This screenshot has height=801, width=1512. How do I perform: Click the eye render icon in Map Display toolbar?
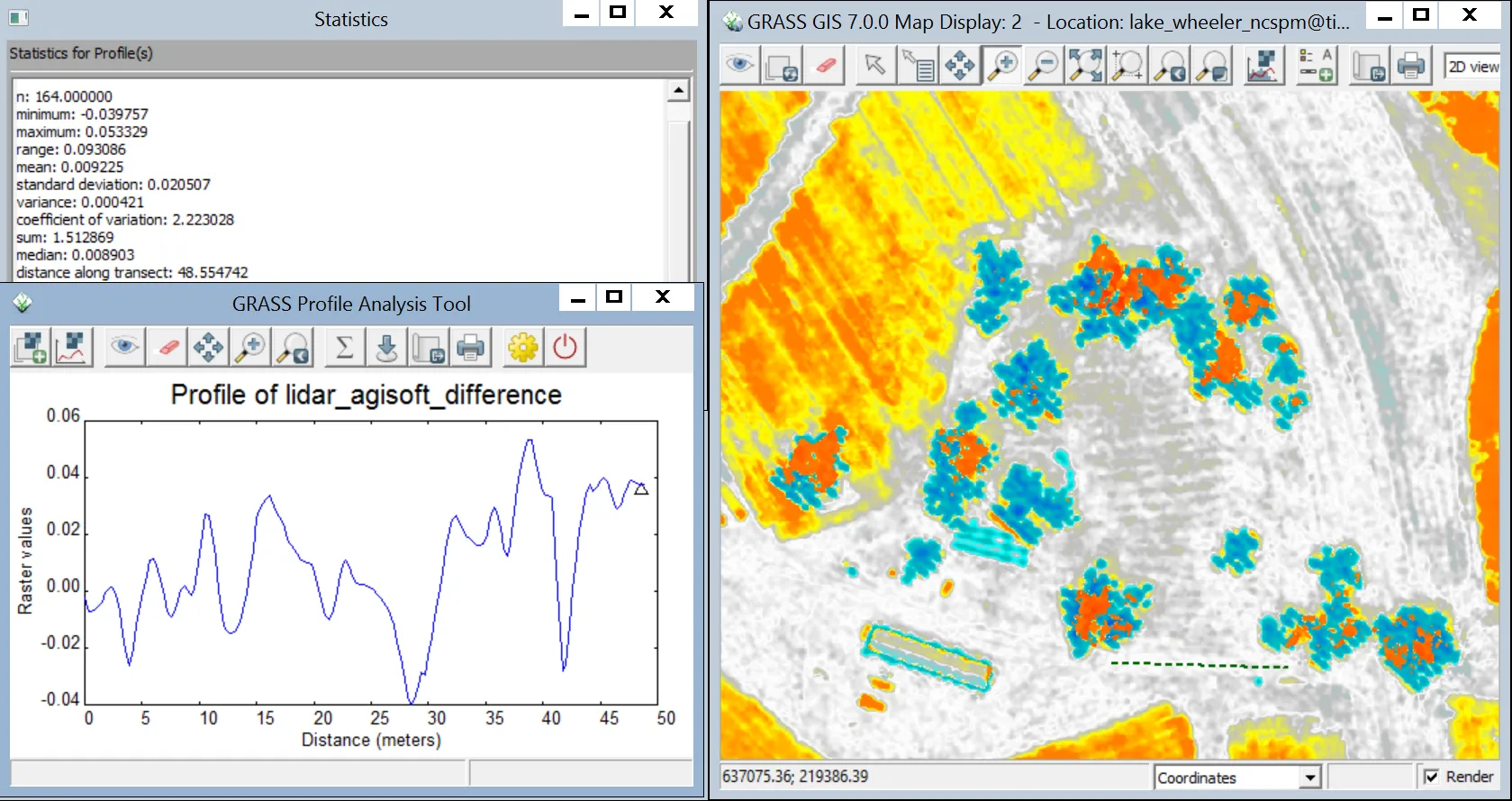pyautogui.click(x=740, y=66)
